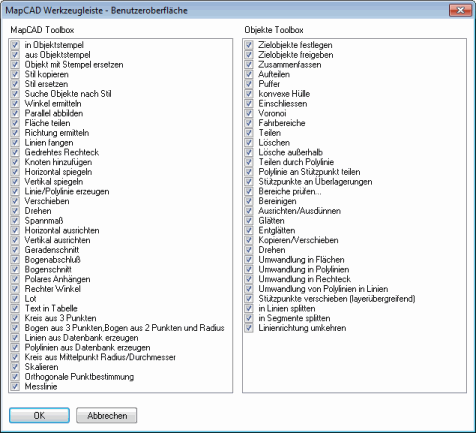Viewport: 476px width, 433px height.
Task: Uncheck 'Kopieren/Verschieben' checkbox
Action: point(249,240)
